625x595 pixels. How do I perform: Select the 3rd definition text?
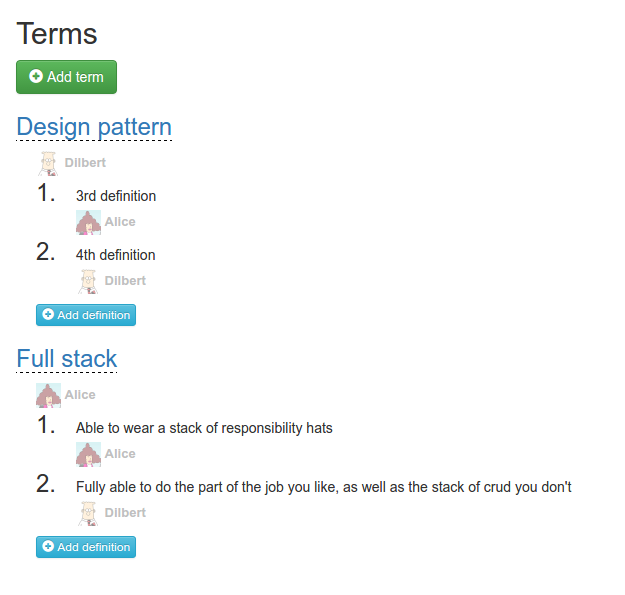(x=116, y=196)
